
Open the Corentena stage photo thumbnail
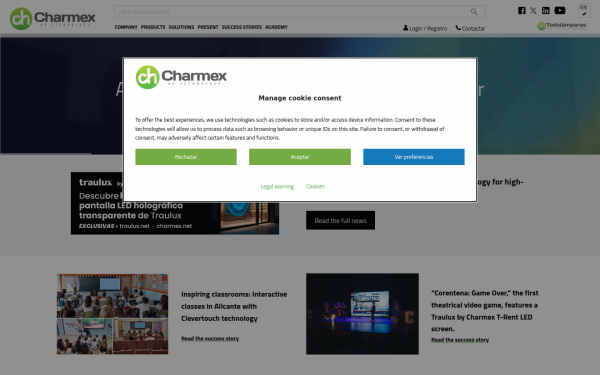pyautogui.click(x=362, y=314)
